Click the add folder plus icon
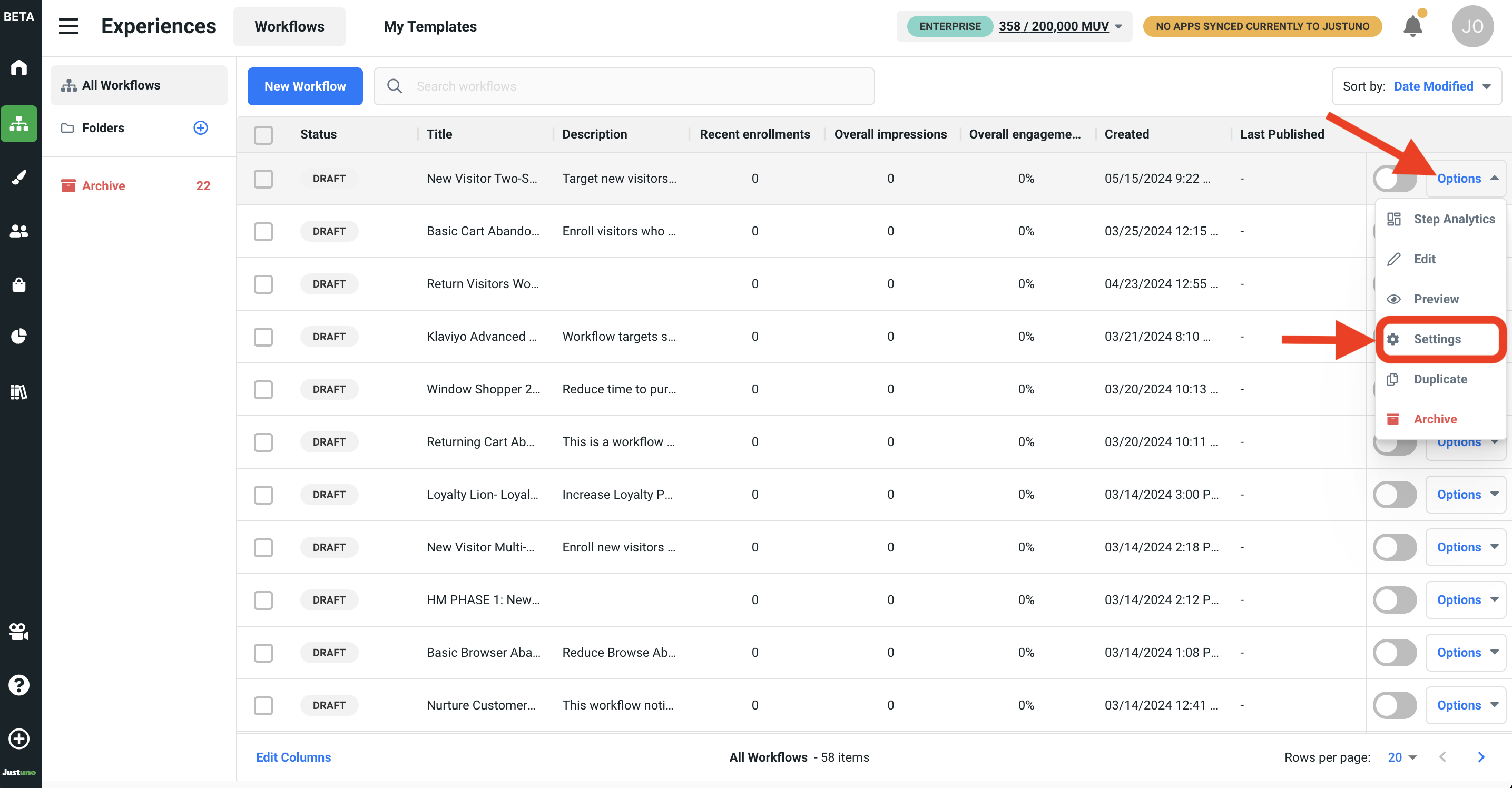Viewport: 1512px width, 788px height. click(200, 127)
